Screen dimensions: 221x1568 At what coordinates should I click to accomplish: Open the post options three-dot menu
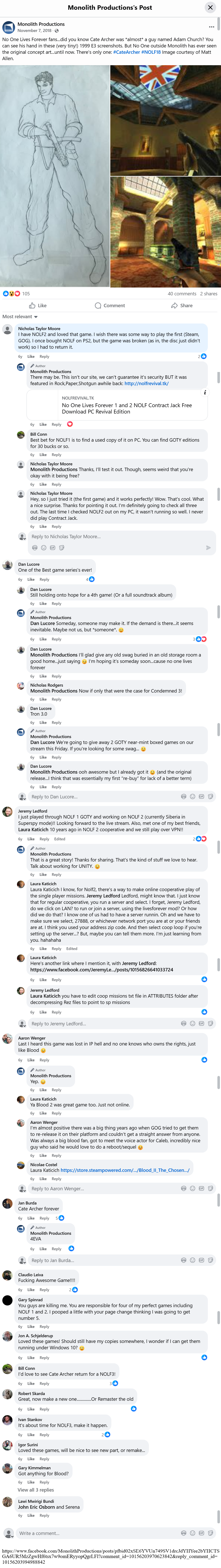click(211, 27)
